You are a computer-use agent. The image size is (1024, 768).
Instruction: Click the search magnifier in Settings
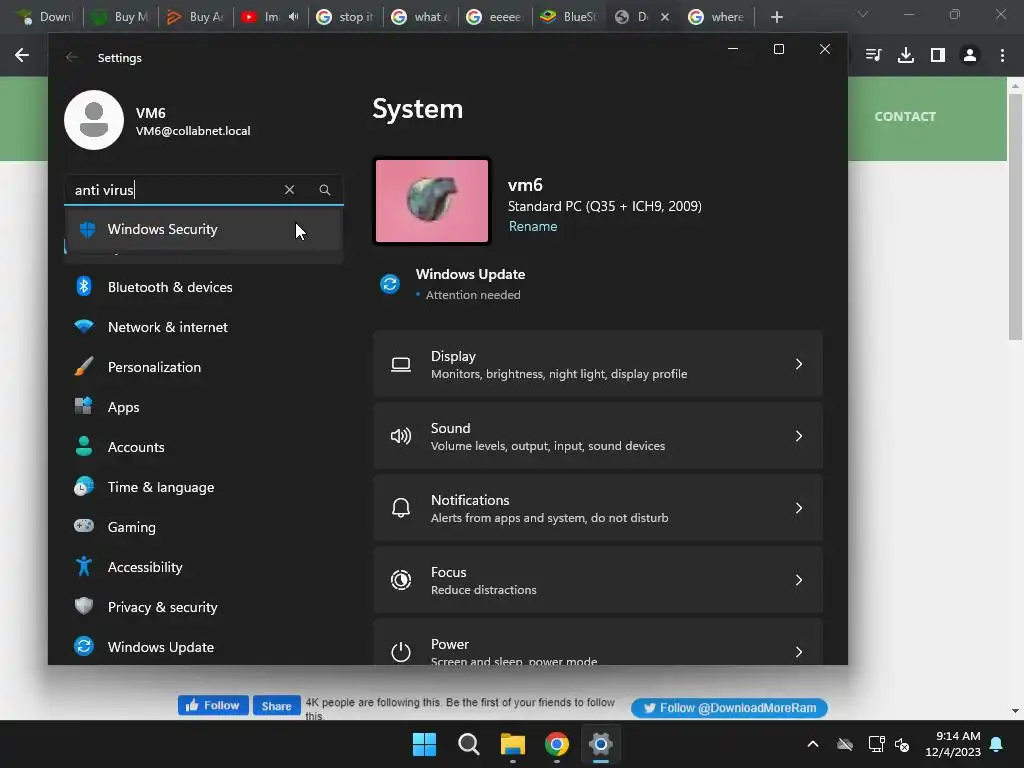pos(325,190)
